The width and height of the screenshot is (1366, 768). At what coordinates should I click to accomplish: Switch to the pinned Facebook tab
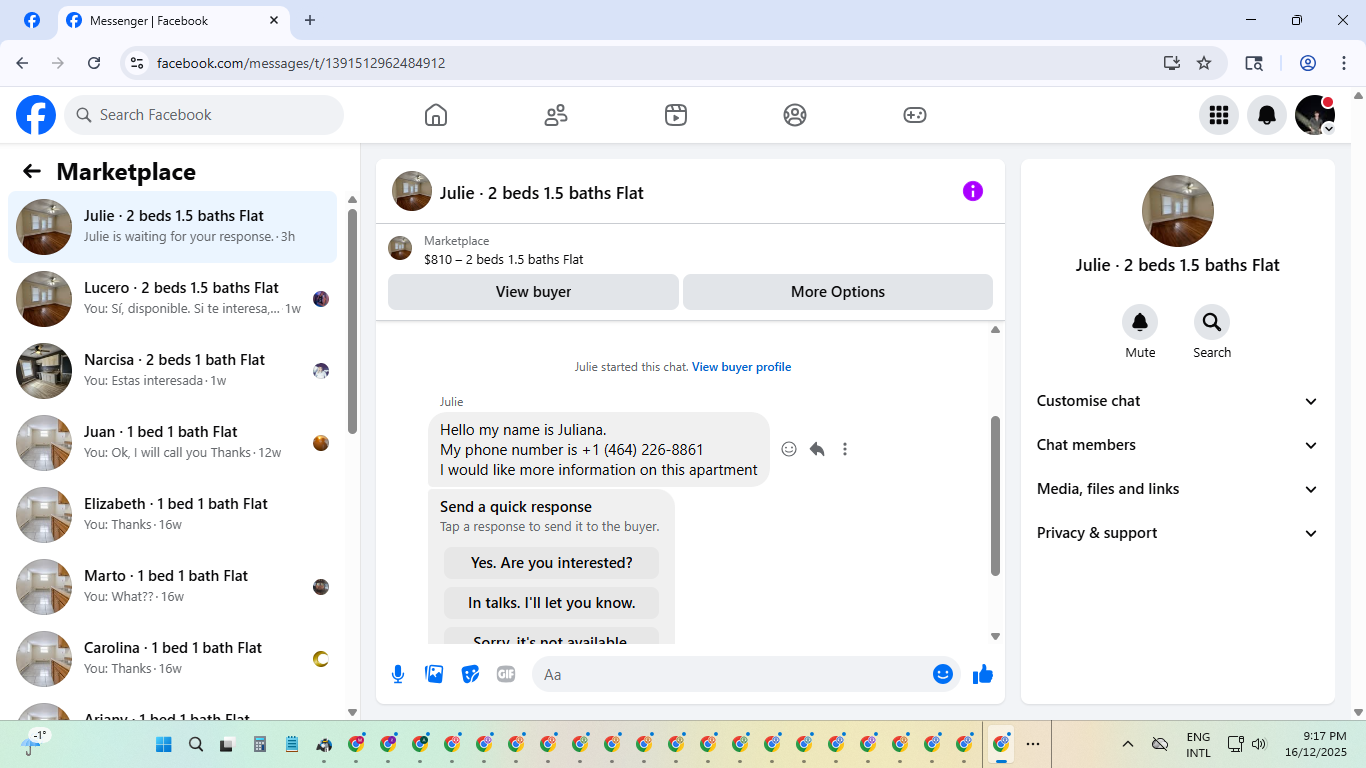32,20
